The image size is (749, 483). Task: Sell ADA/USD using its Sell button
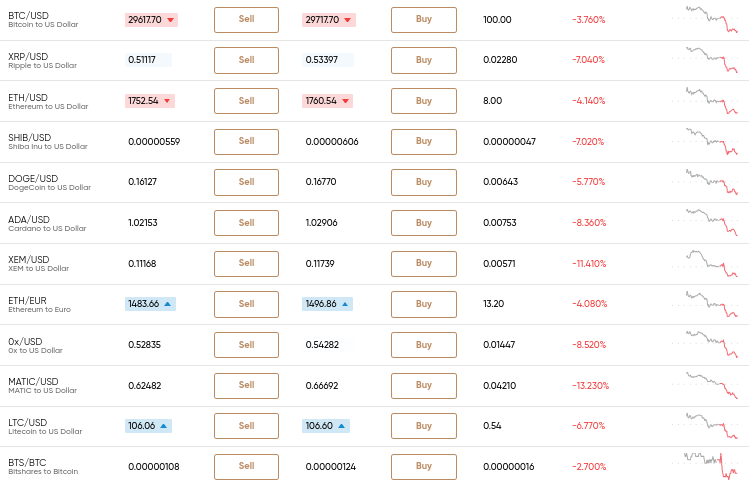(x=246, y=223)
